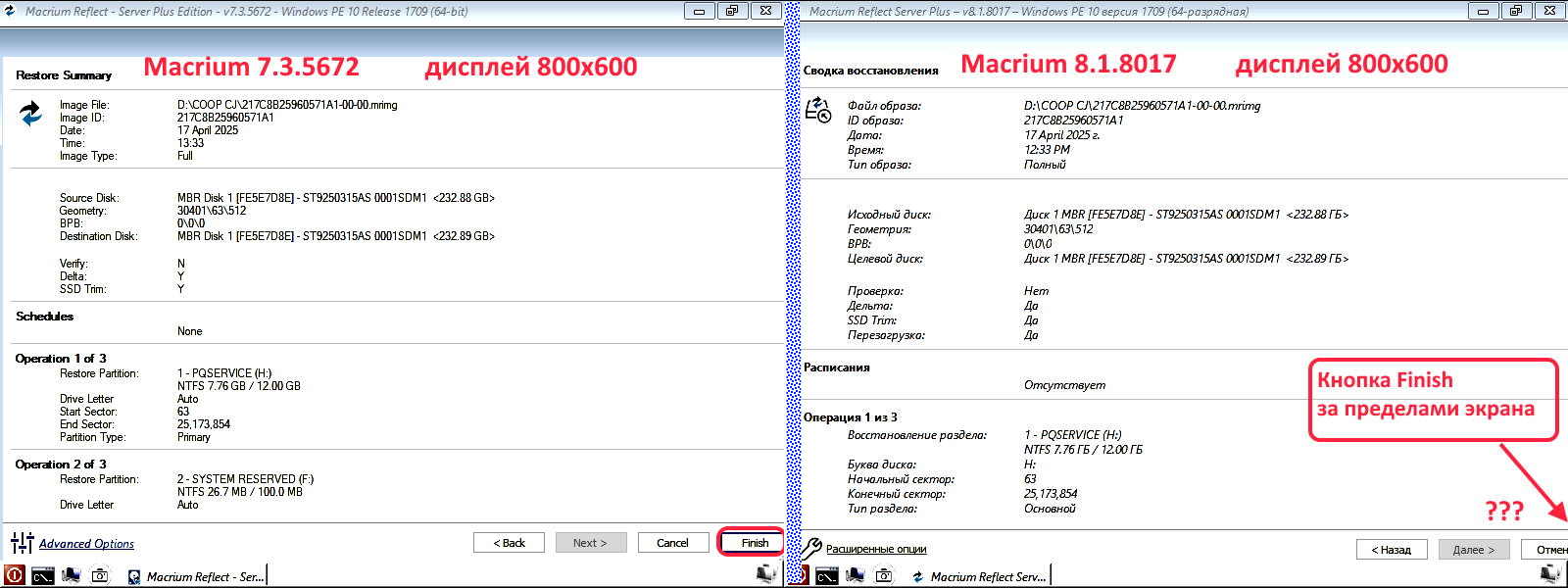Viewport: 1568px width, 588px height.
Task: Click the '< Назад' button
Action: [1392, 549]
